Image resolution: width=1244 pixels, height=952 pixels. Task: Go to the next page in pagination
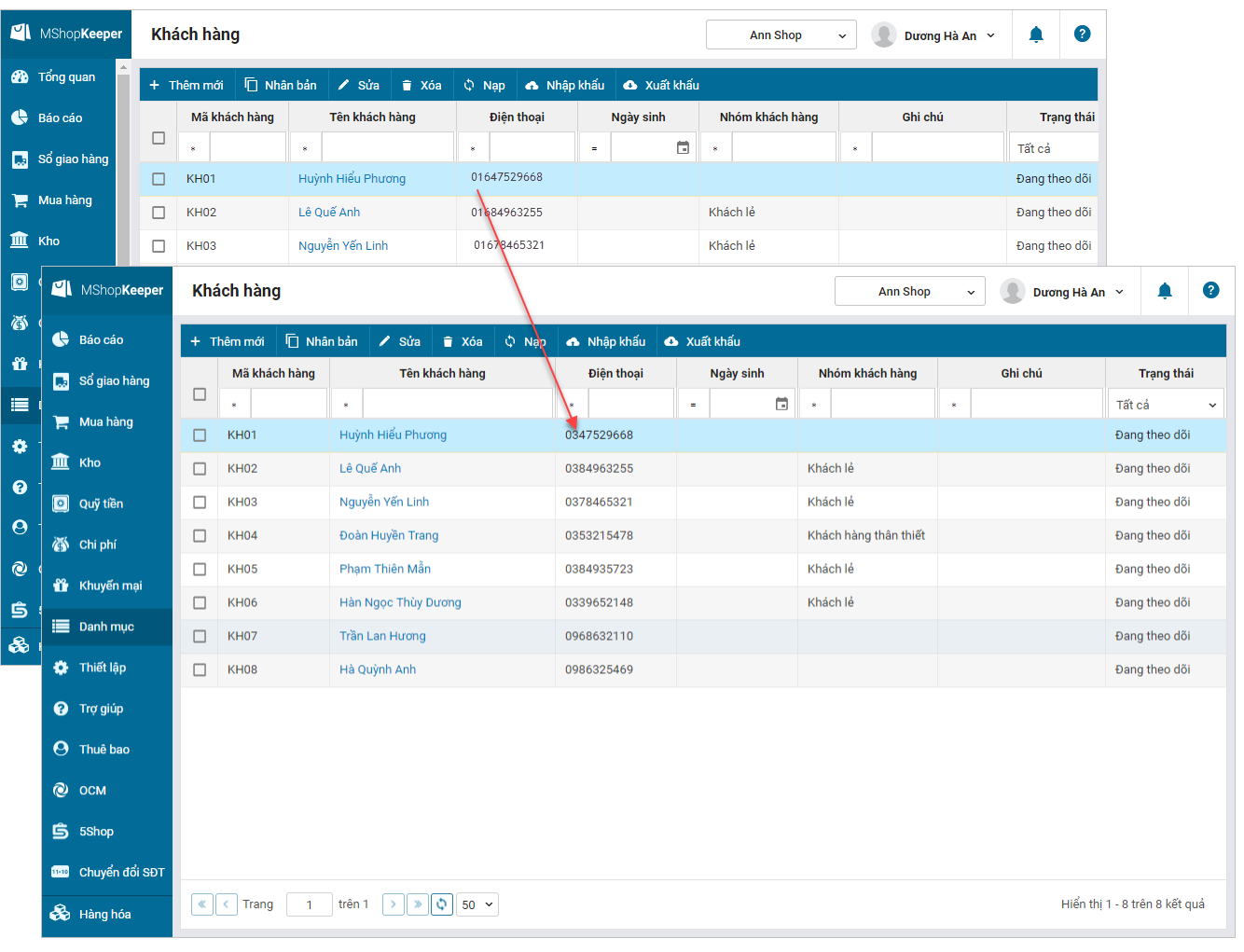tap(394, 904)
